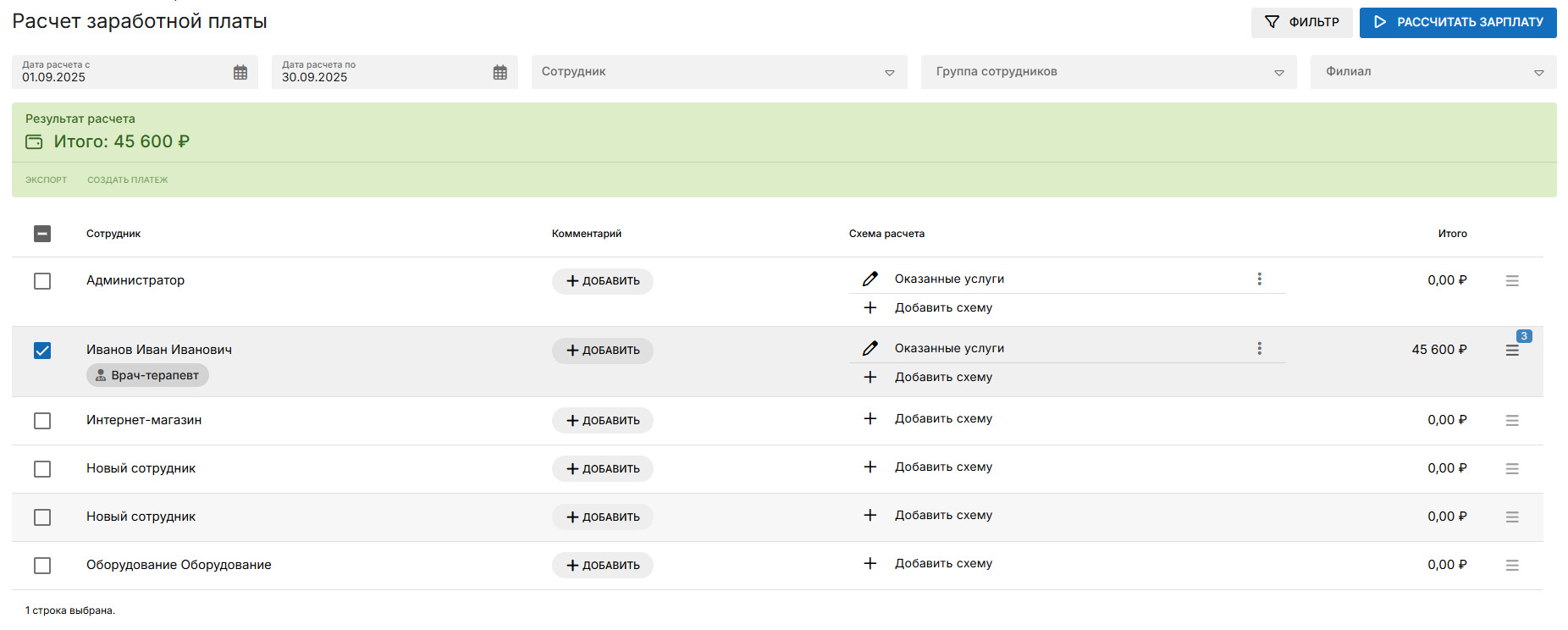Image resolution: width=1568 pixels, height=630 pixels.
Task: Open calendar for end date 30.09.2025
Action: click(x=500, y=73)
